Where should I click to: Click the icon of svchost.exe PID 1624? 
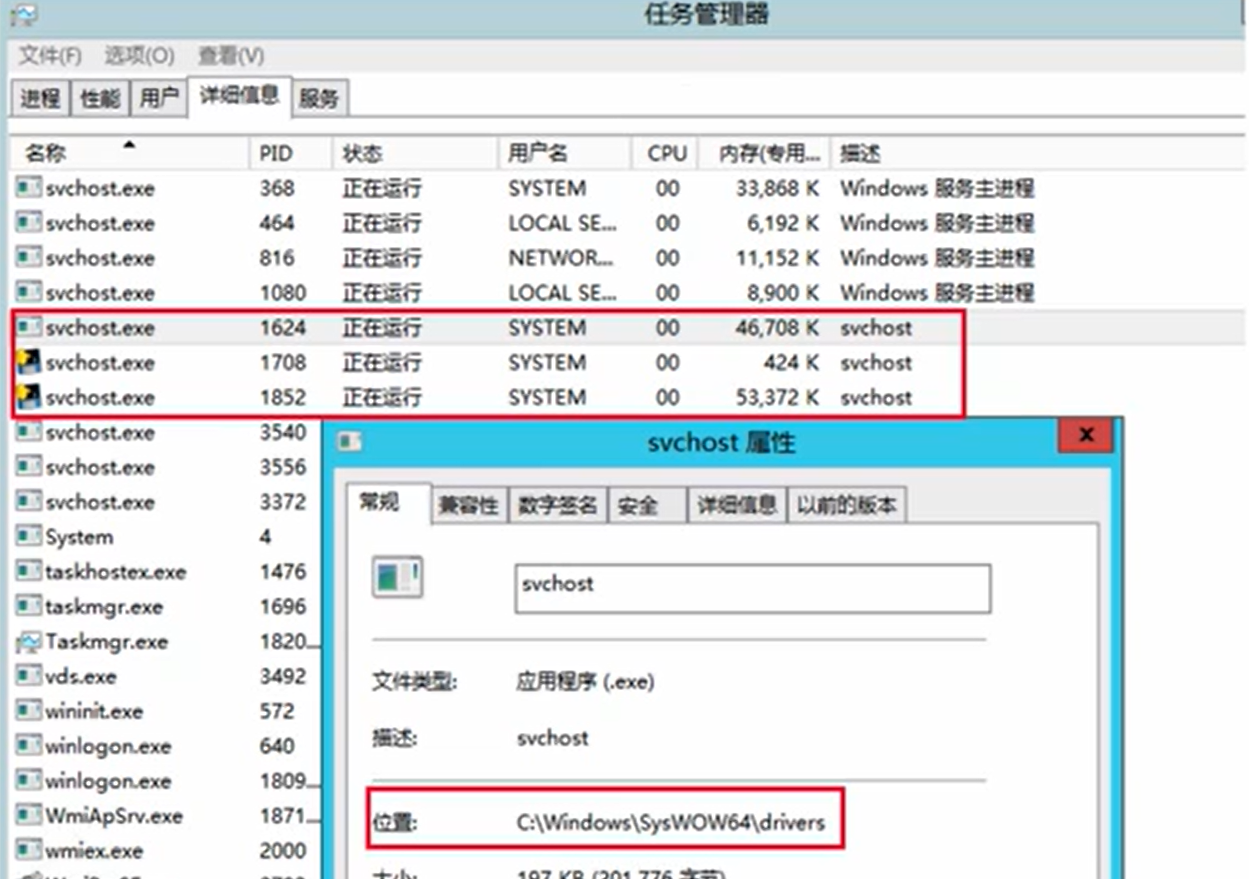pyautogui.click(x=29, y=327)
